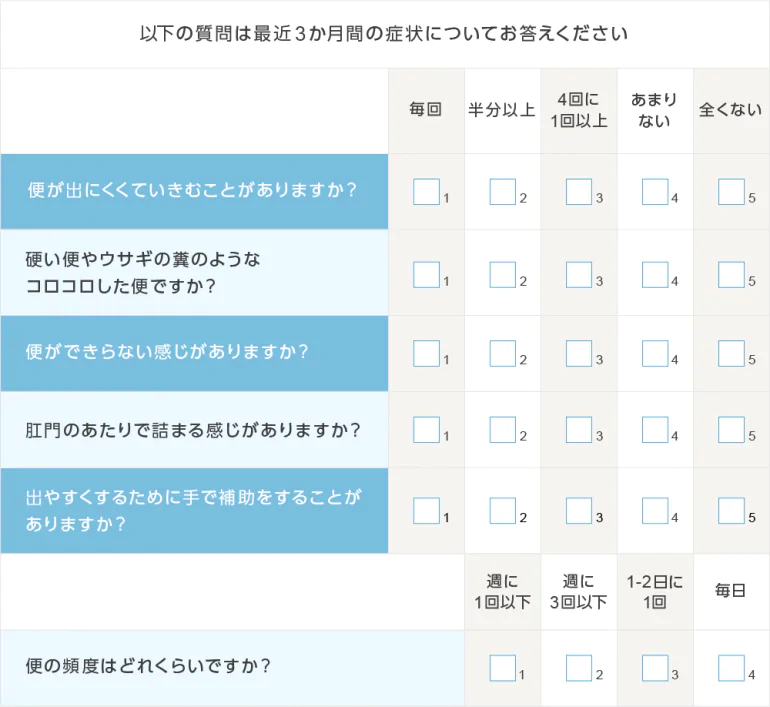The height and width of the screenshot is (707, 770).
Task: Select 半分以上 box for 硬い便 question
Action: coord(502,274)
